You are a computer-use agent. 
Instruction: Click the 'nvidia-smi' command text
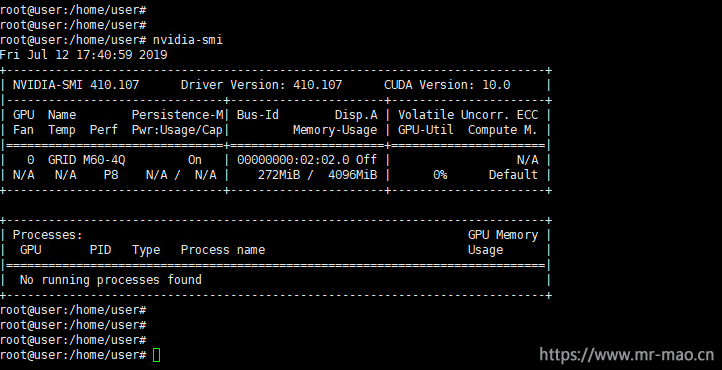tap(188, 40)
